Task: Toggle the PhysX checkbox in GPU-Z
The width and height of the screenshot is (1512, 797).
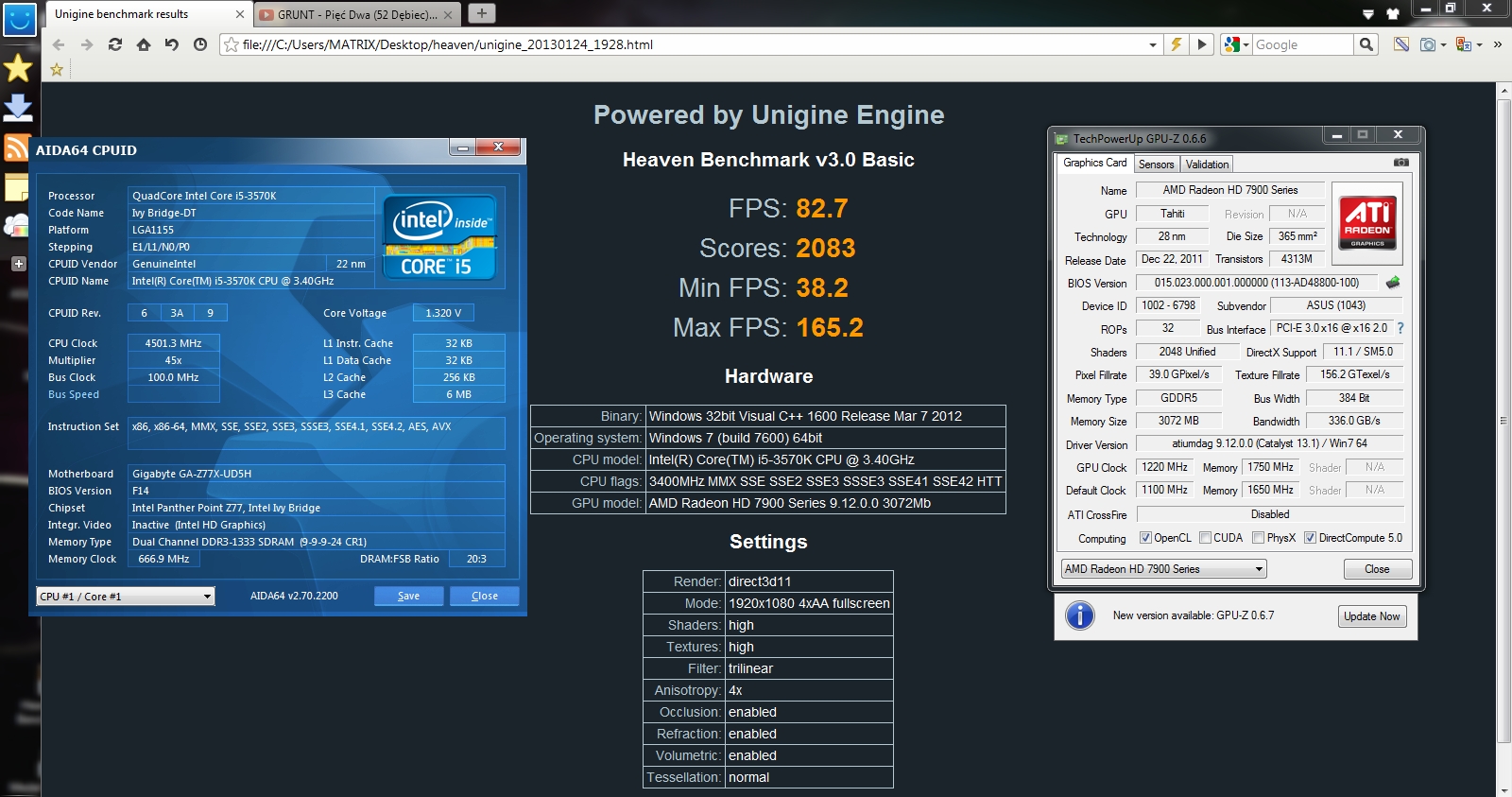Action: point(1258,538)
